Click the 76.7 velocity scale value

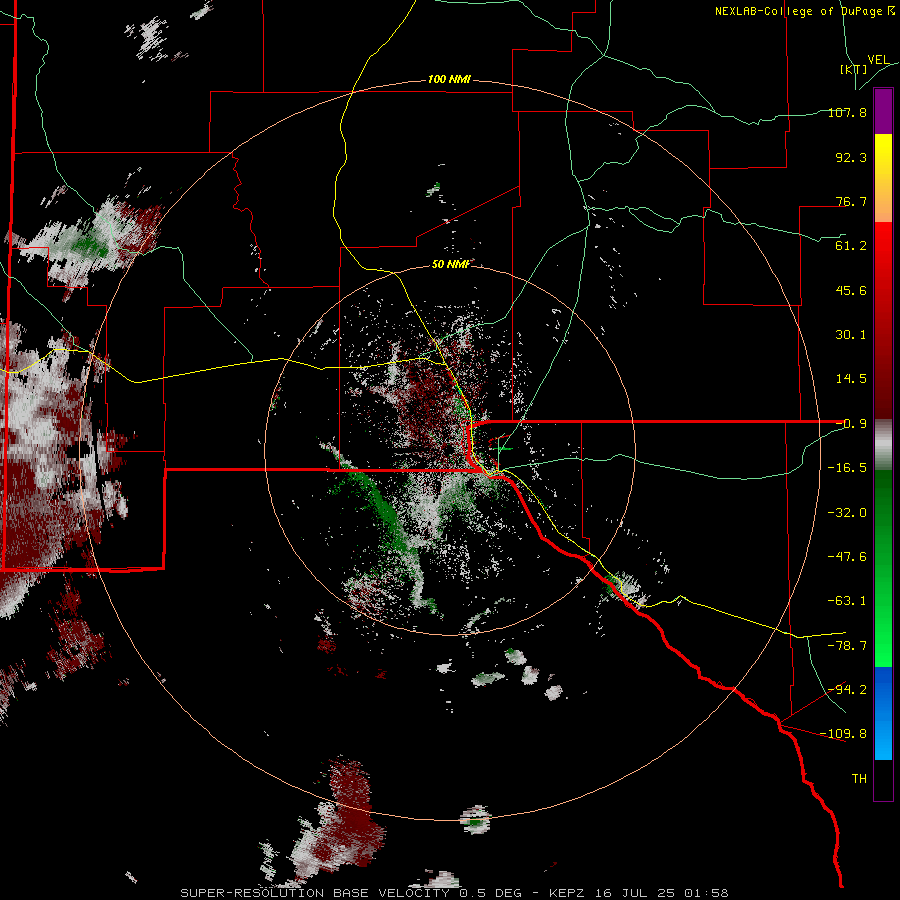(851, 201)
